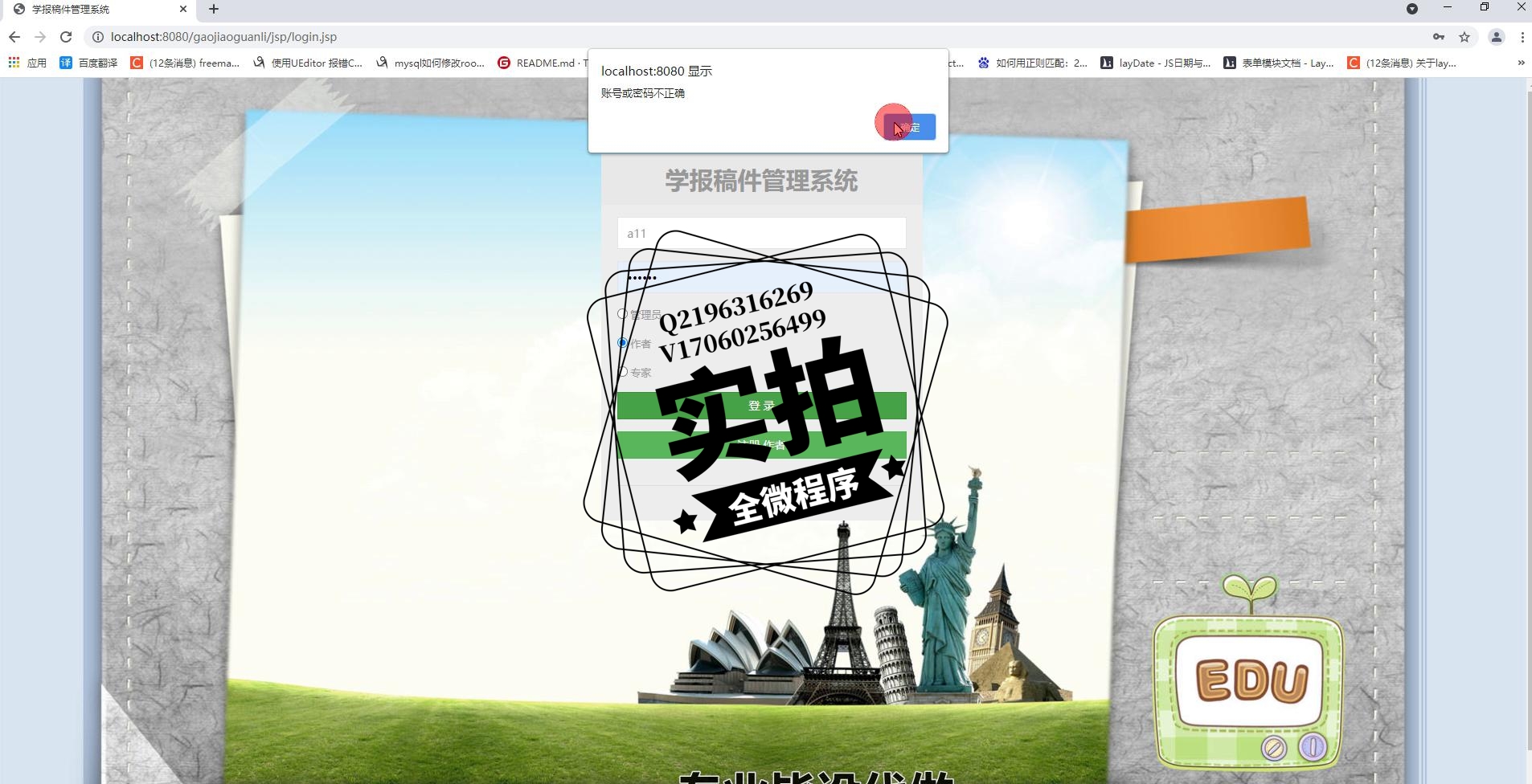
Task: Click the green 登录 button
Action: 761,406
